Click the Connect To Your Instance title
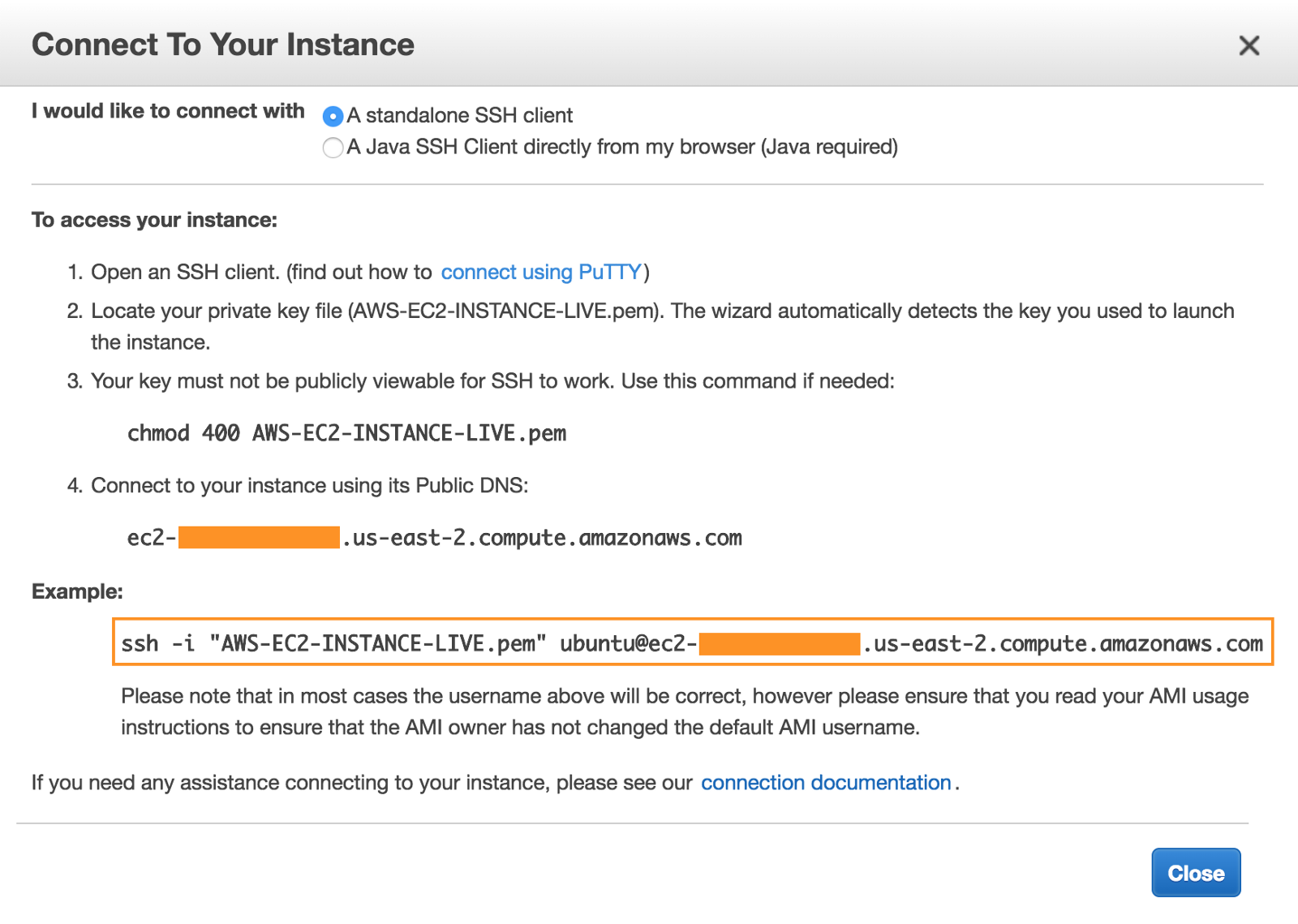This screenshot has width=1298, height=924. pos(223,45)
